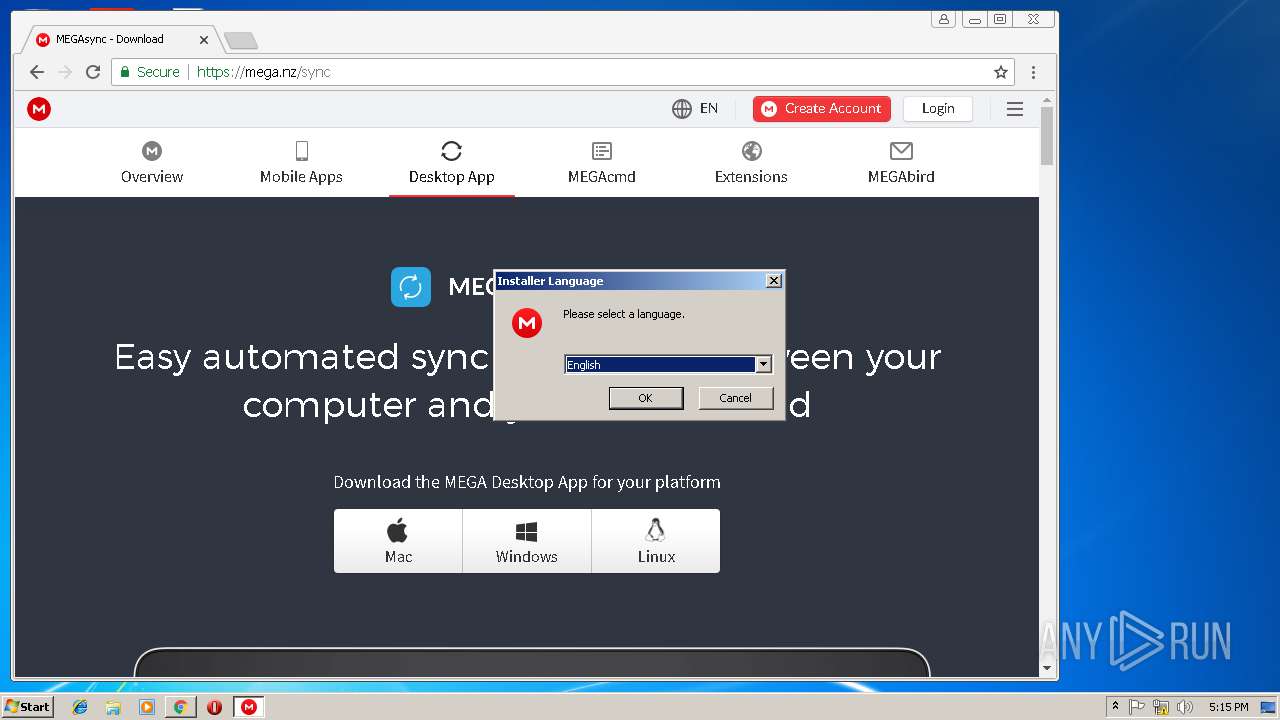Screen dimensions: 1280x720
Task: Open the MEGAbird section
Action: 901,163
